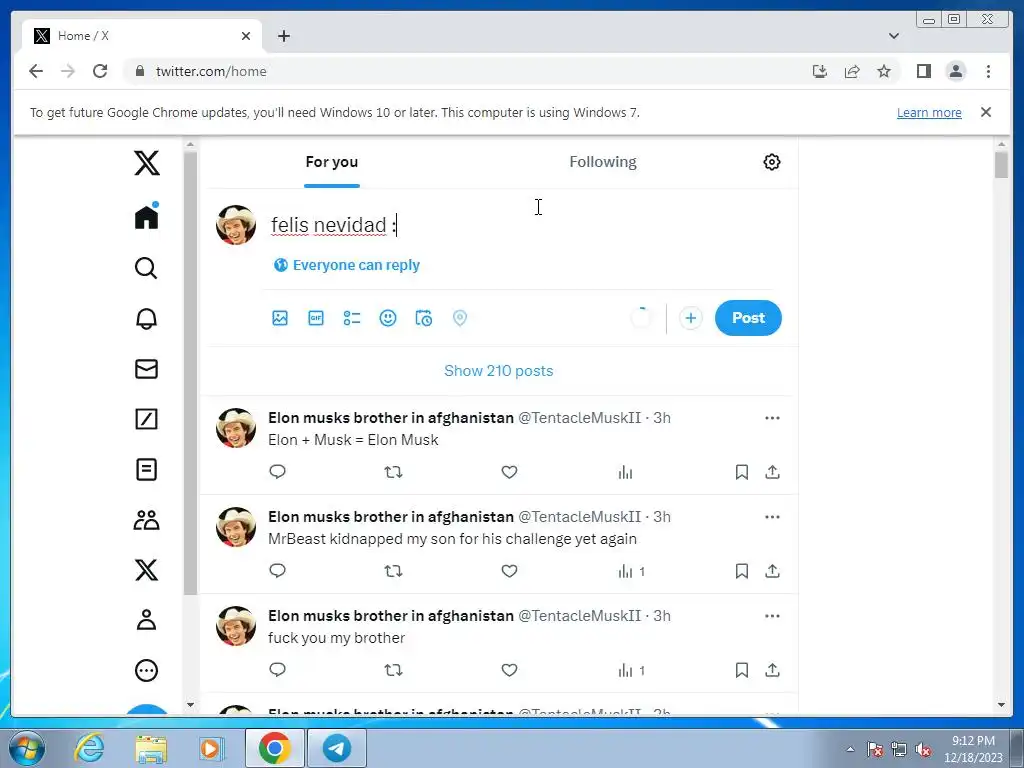1024x768 pixels.
Task: Click the X logo in the sidebar
Action: tap(146, 163)
